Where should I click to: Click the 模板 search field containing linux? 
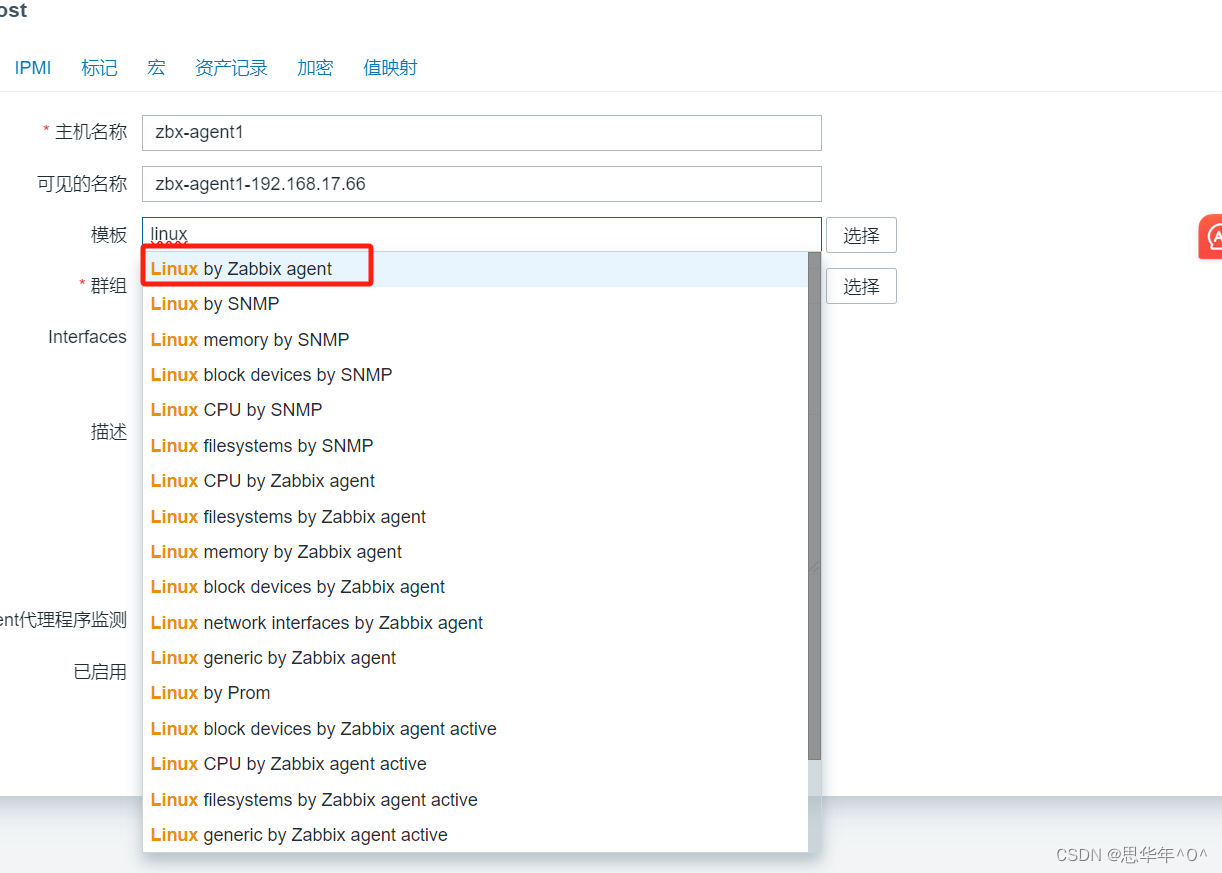482,235
